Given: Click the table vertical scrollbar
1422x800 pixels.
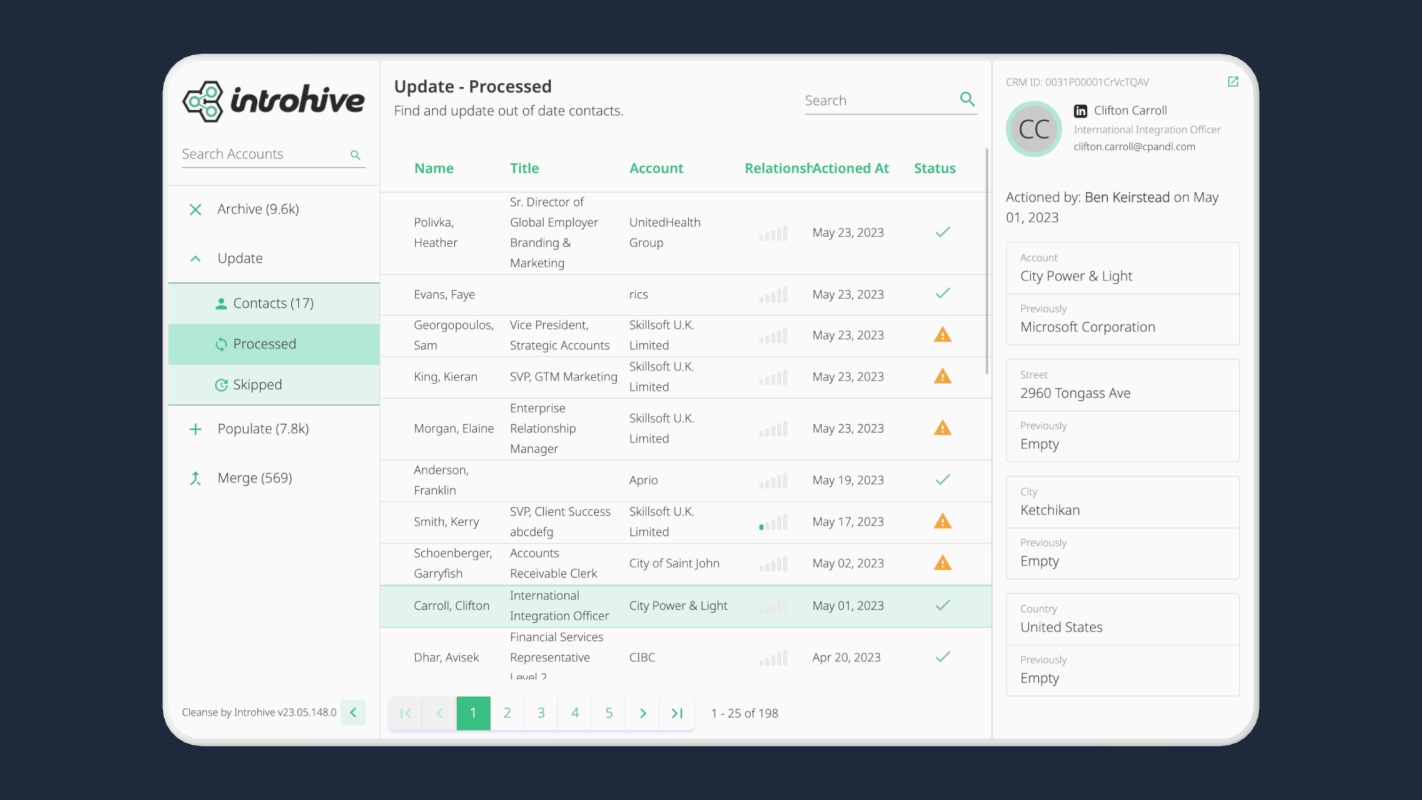Looking at the screenshot, I should pyautogui.click(x=987, y=260).
